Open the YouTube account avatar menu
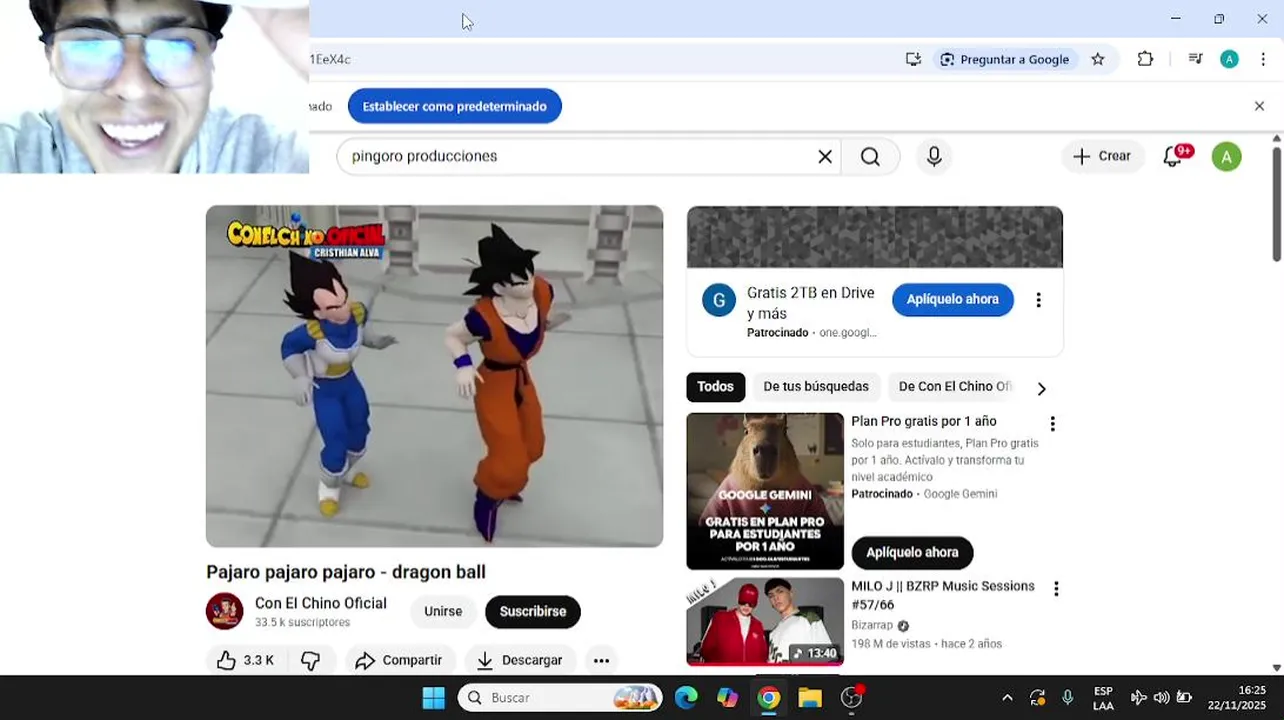Screen dimensions: 1284x720 pos(1226,156)
